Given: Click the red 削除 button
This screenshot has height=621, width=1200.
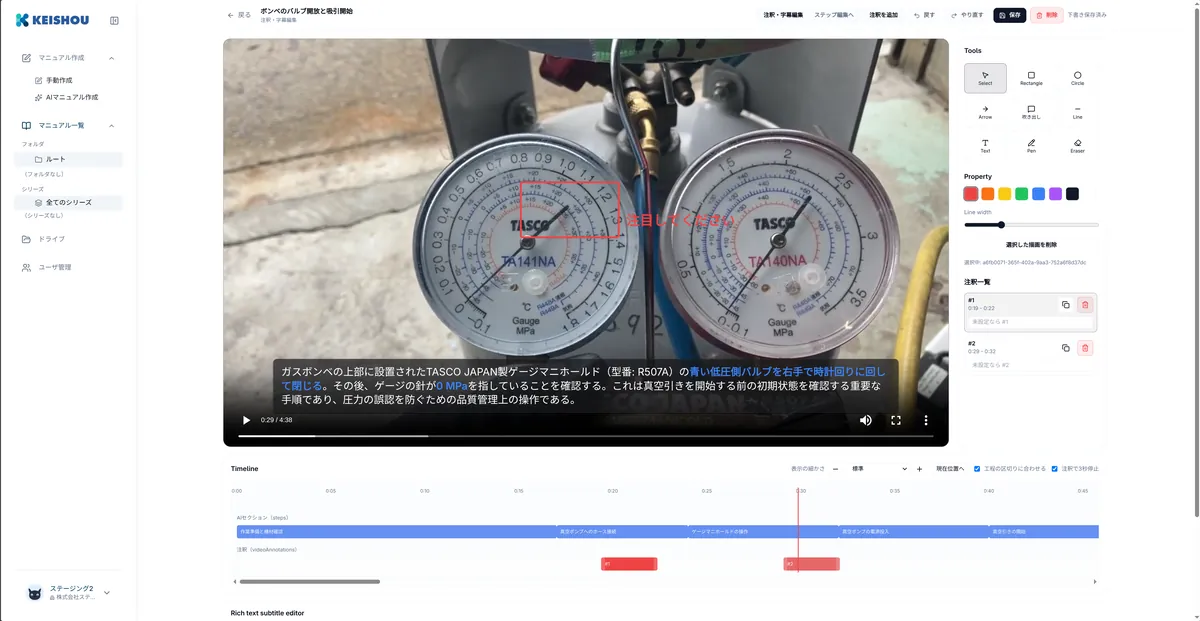Looking at the screenshot, I should pyautogui.click(x=1047, y=15).
